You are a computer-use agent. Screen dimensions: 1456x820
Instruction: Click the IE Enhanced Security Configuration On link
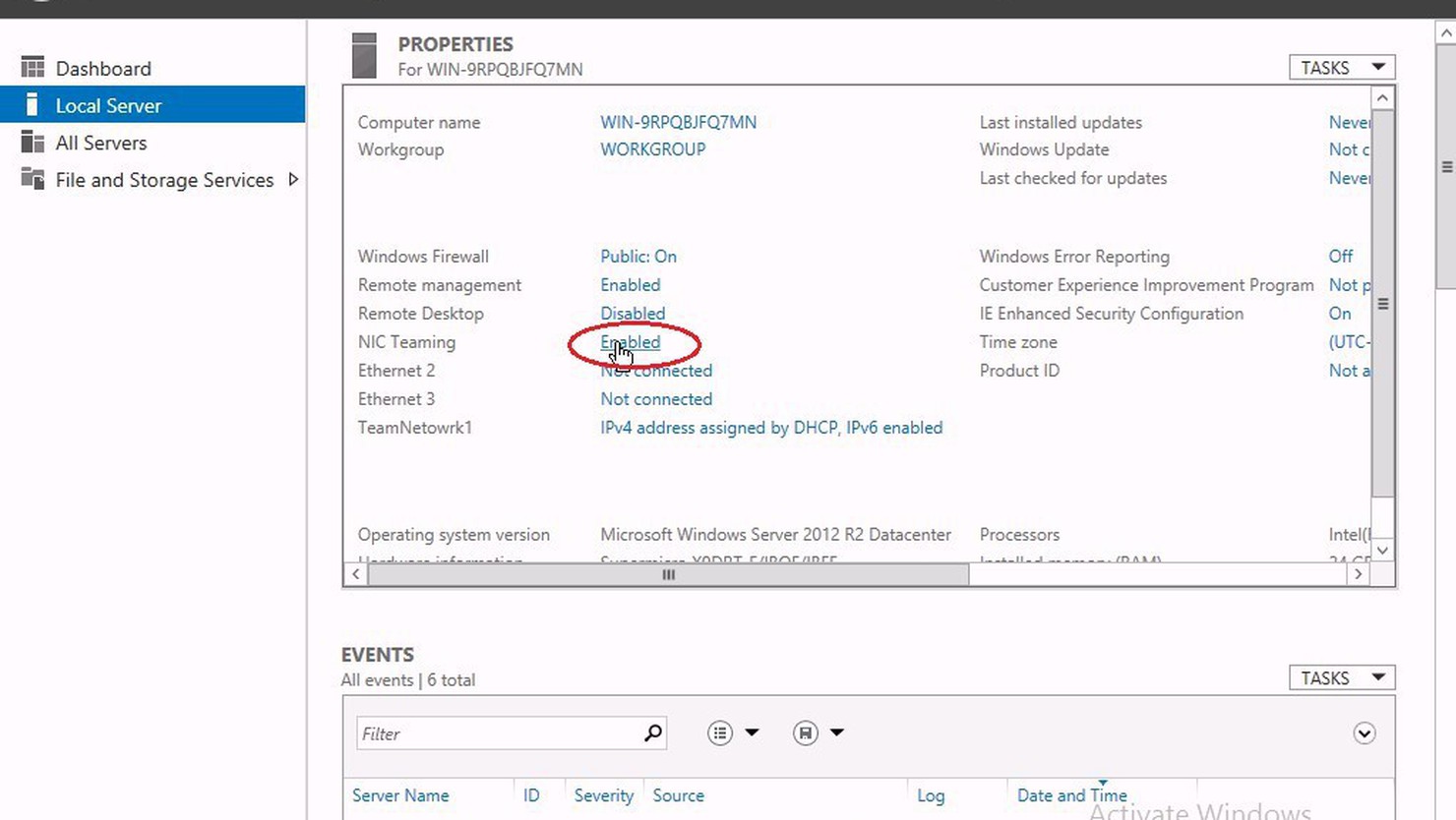1340,313
